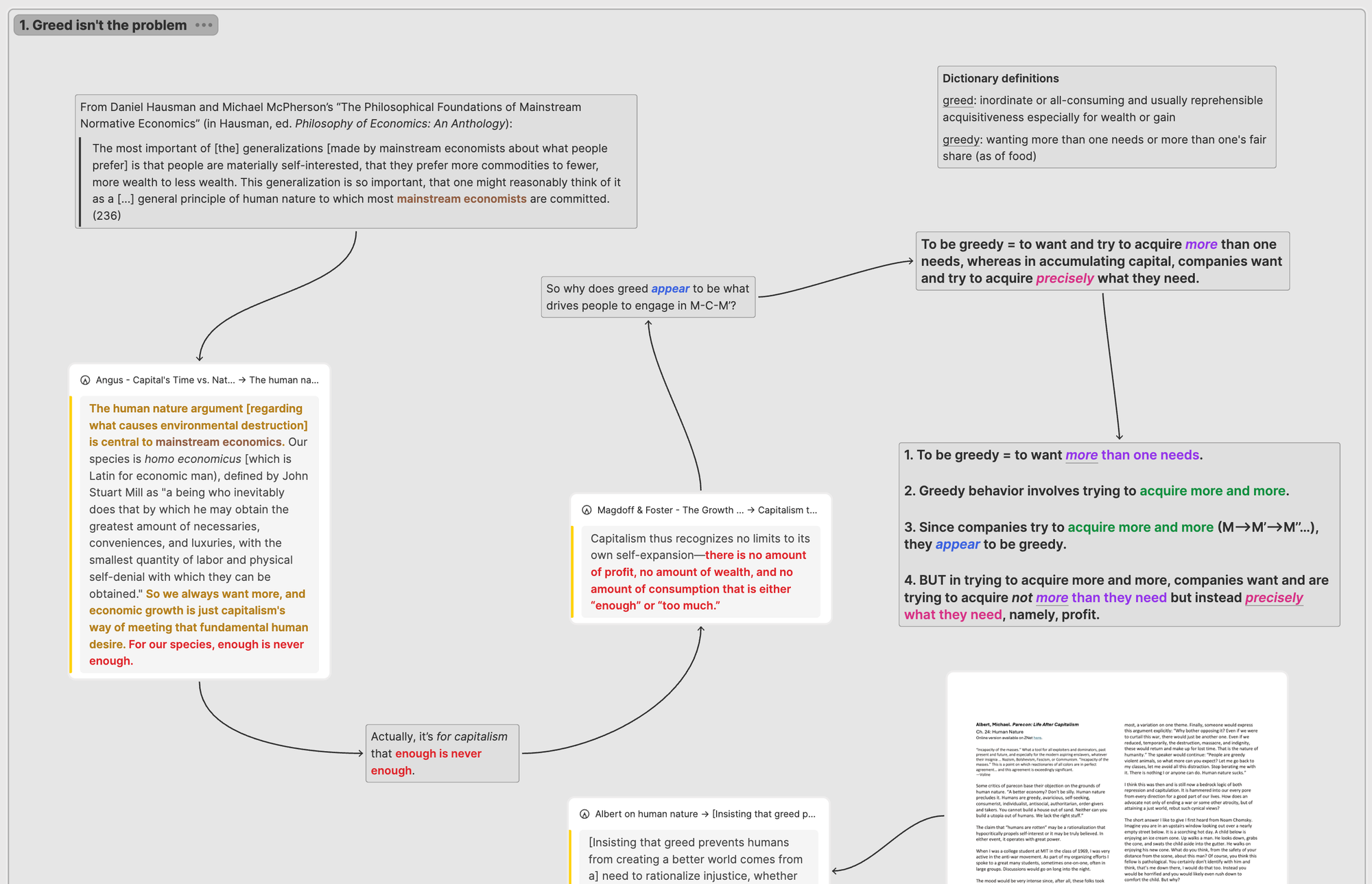Viewport: 1372px width, 884px height.
Task: Open the section's three-dots options menu
Action: pos(204,25)
